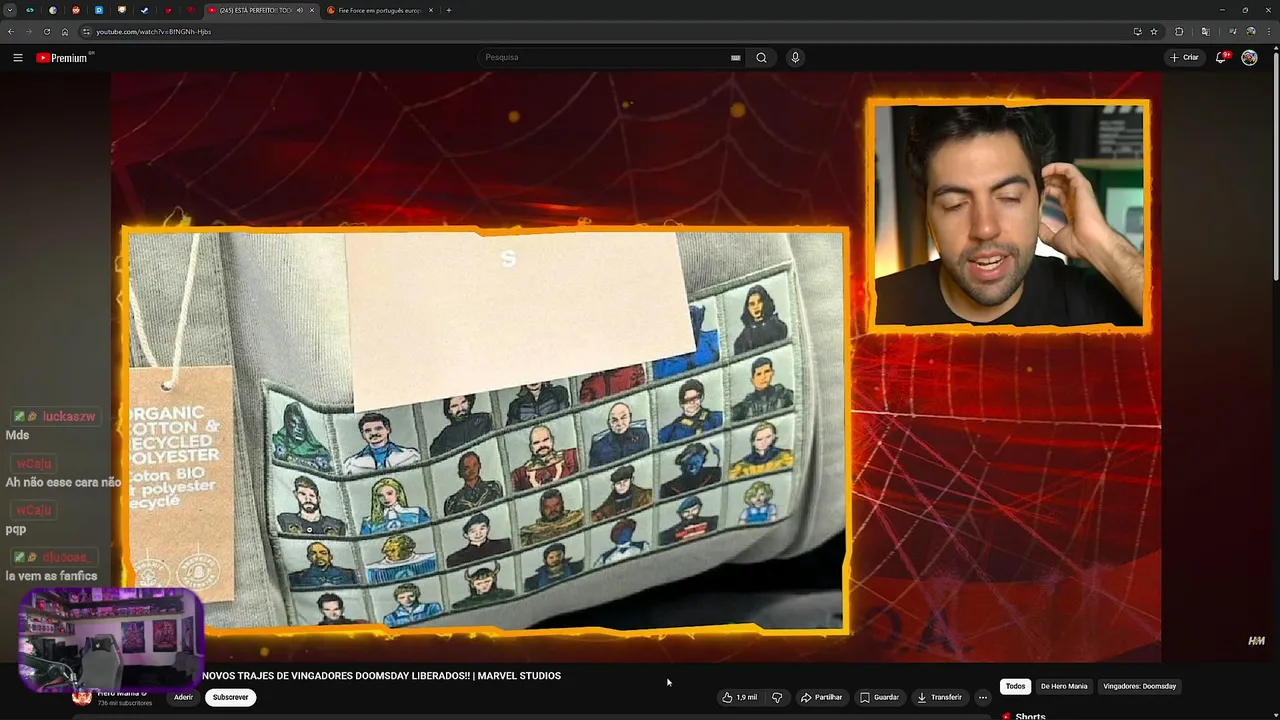
Task: Click the 736 mil subscritores text
Action: coord(124,703)
